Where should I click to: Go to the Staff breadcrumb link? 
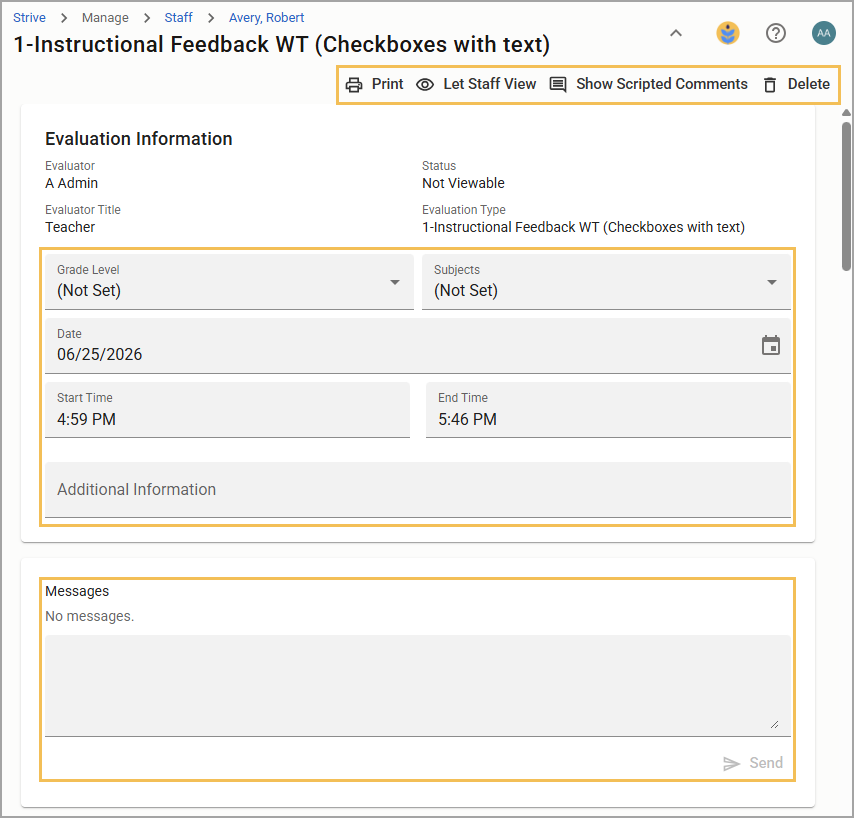(x=179, y=17)
